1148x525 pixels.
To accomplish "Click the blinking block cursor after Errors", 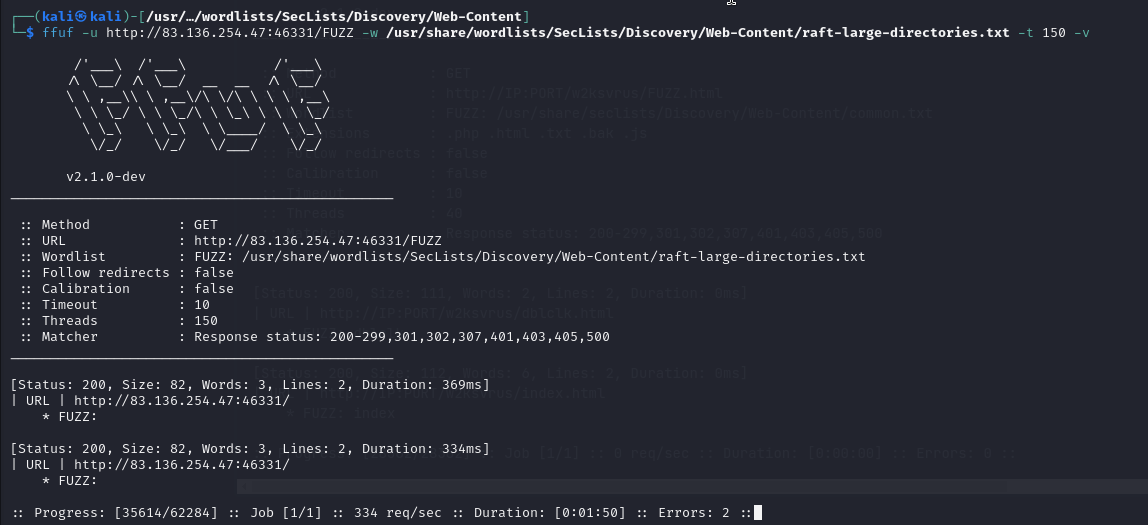I will point(758,513).
